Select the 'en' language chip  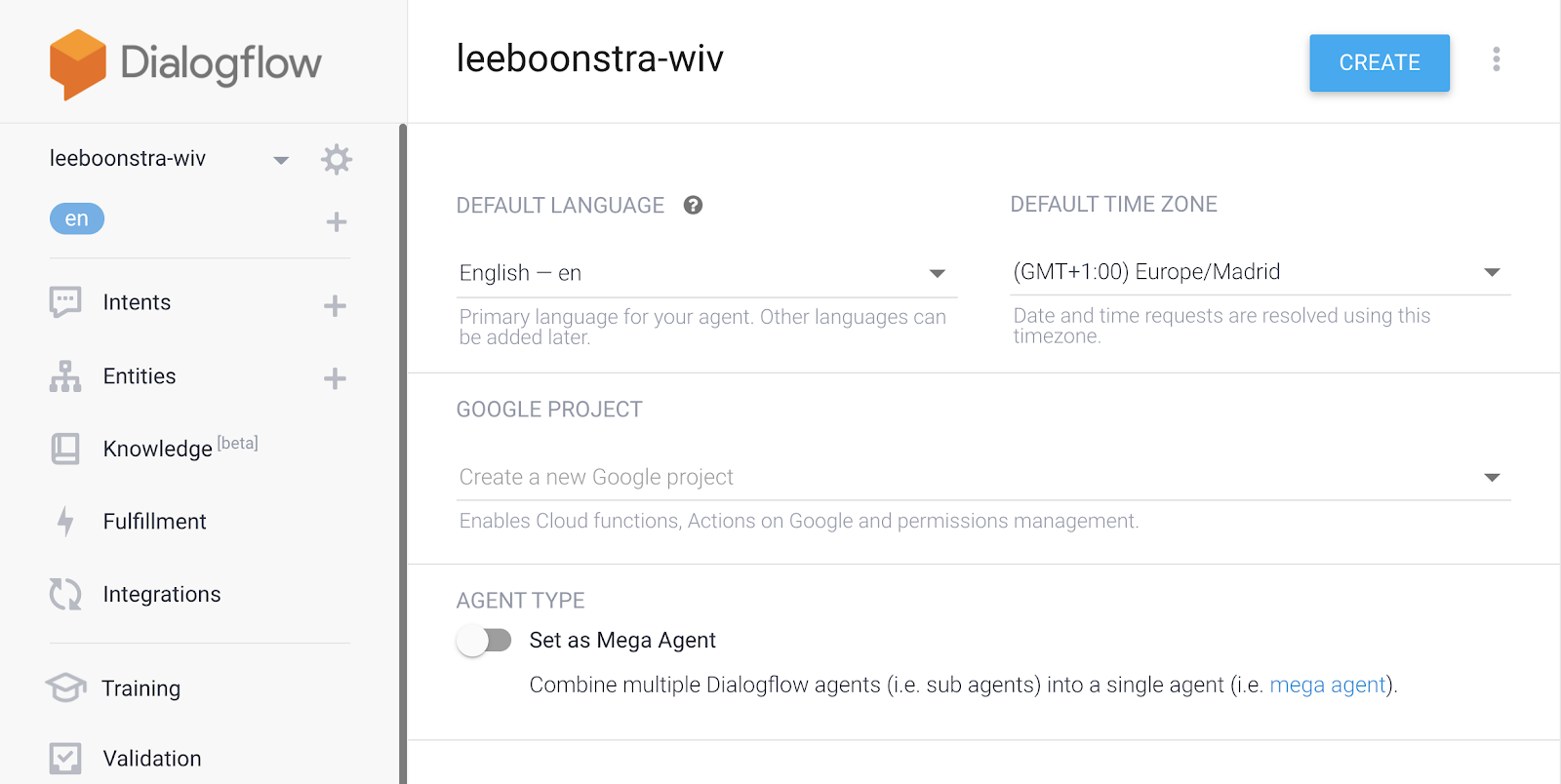point(77,219)
